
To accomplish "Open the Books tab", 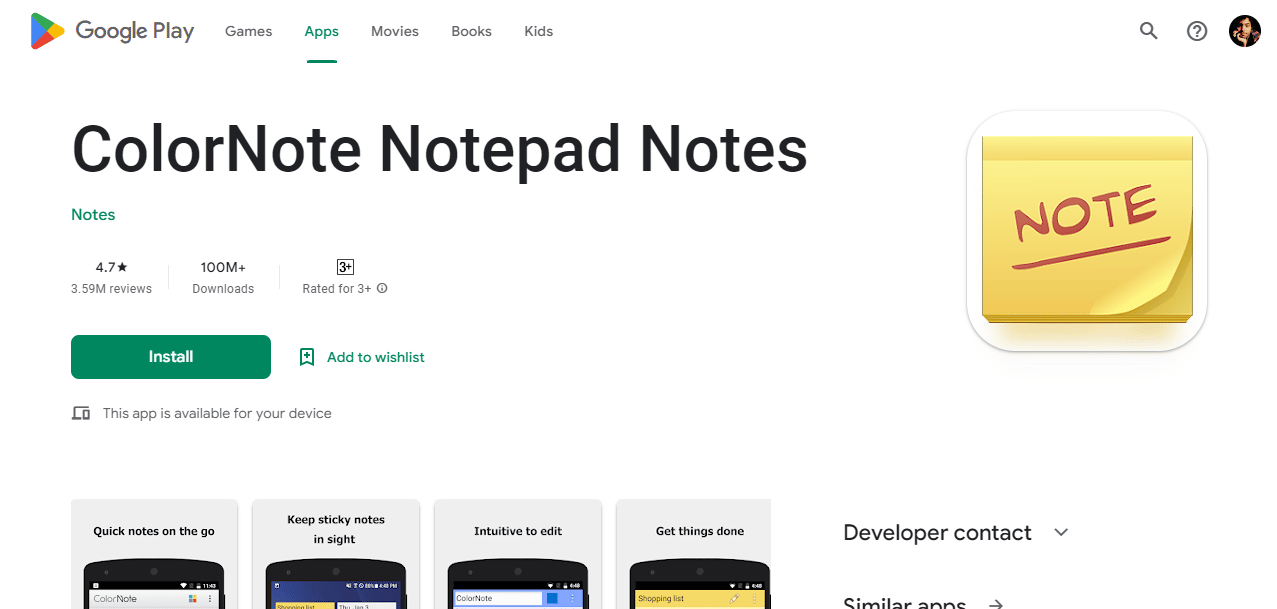I will [x=471, y=31].
